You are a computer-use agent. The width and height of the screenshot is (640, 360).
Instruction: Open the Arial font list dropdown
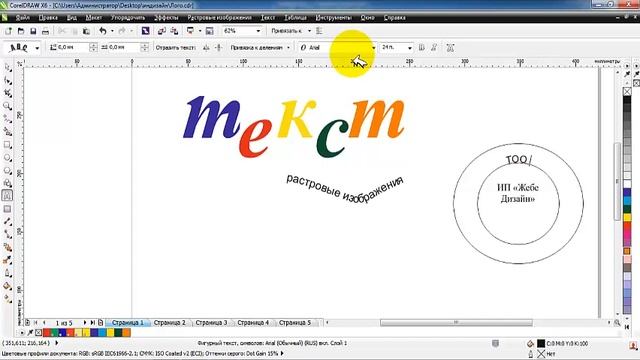click(x=373, y=48)
